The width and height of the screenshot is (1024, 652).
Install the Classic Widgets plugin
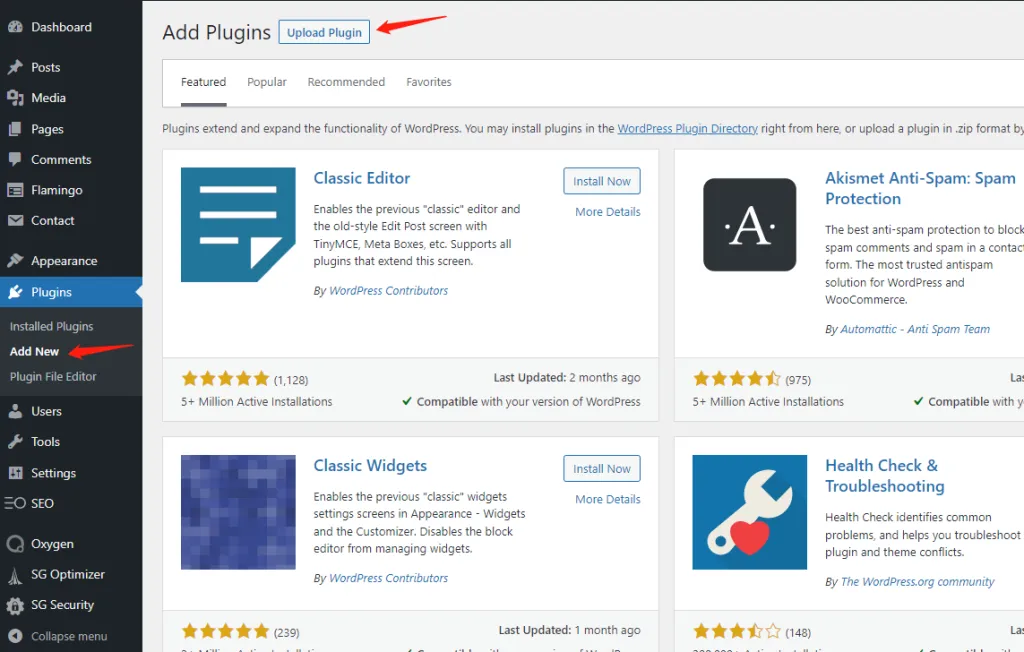602,468
